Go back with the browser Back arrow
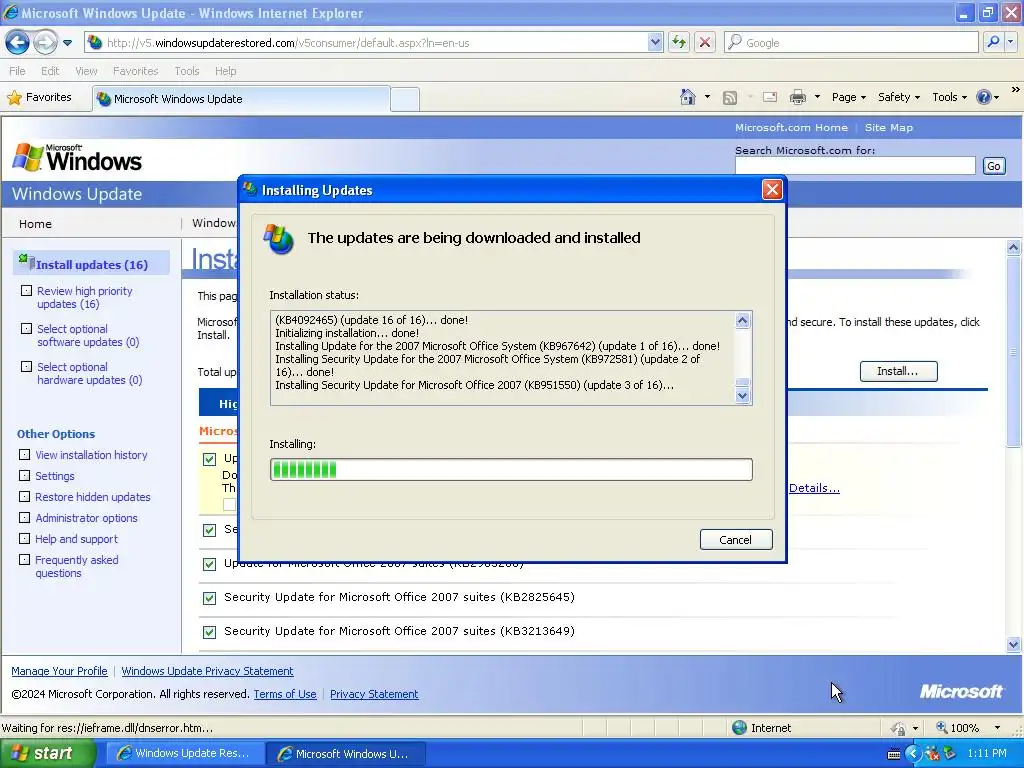Image resolution: width=1024 pixels, height=768 pixels. pyautogui.click(x=17, y=43)
